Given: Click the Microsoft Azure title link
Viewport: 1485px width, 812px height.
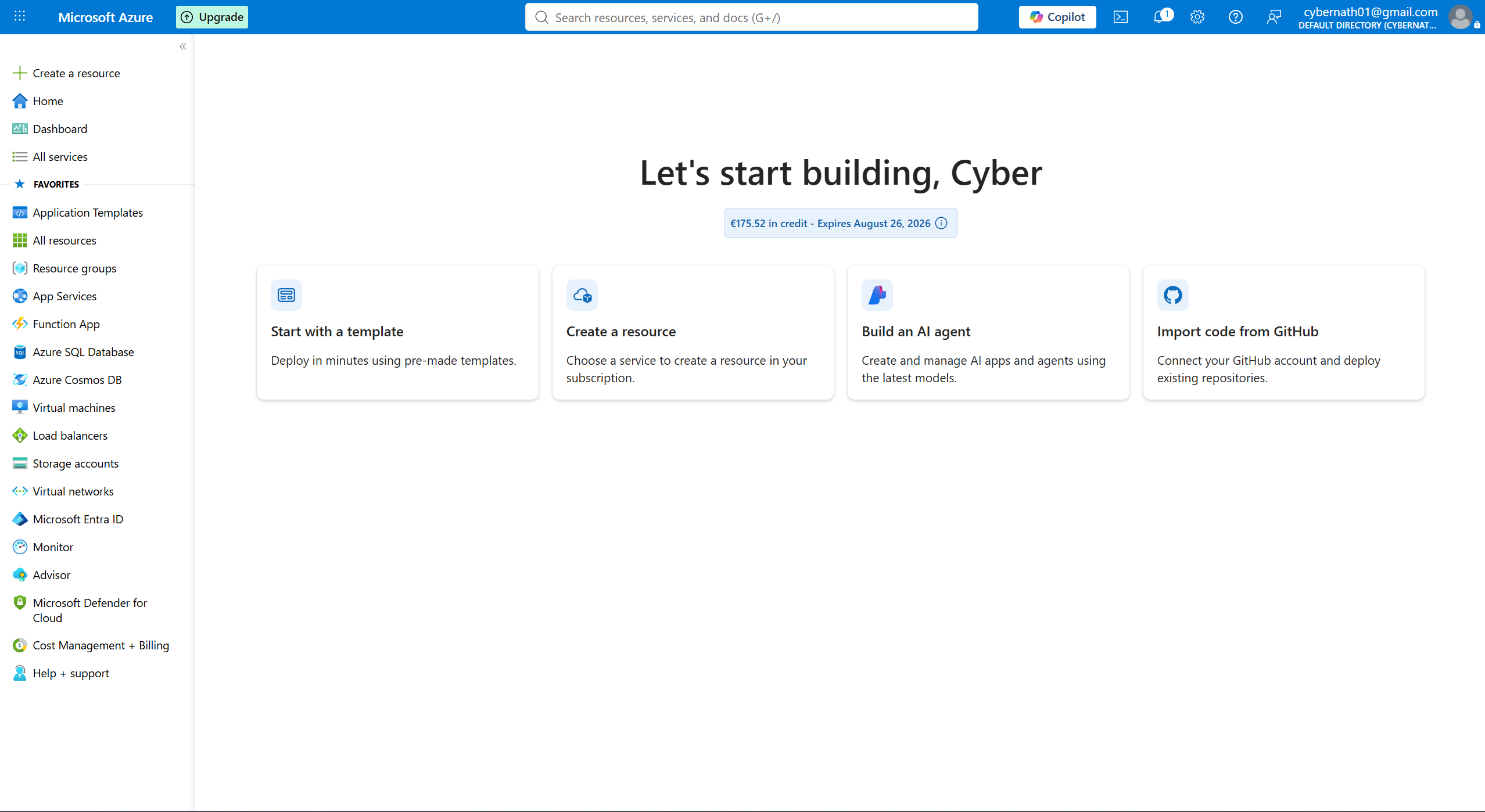Looking at the screenshot, I should (106, 17).
